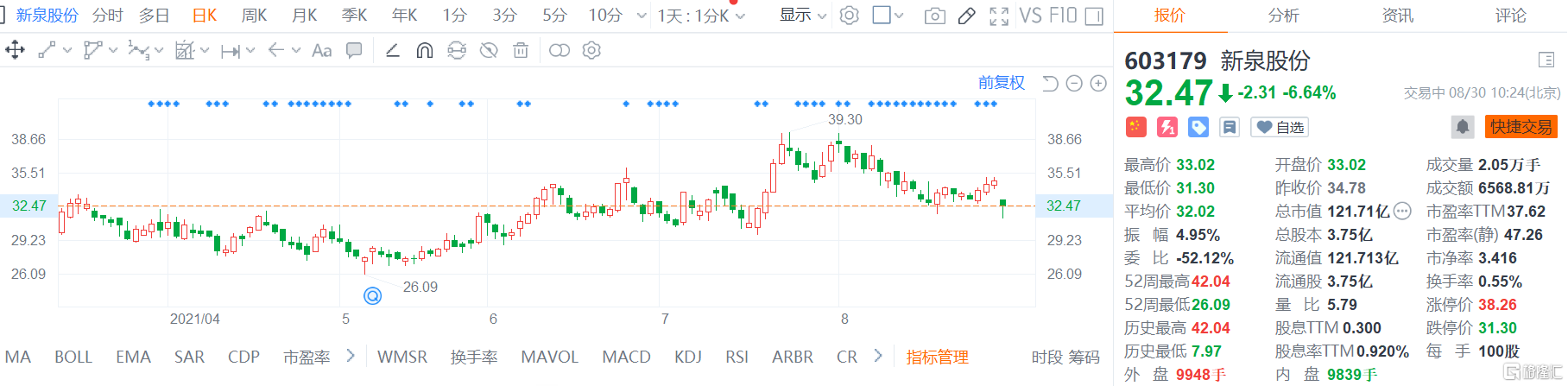
Task: Click the sync drawings icon
Action: point(457,50)
